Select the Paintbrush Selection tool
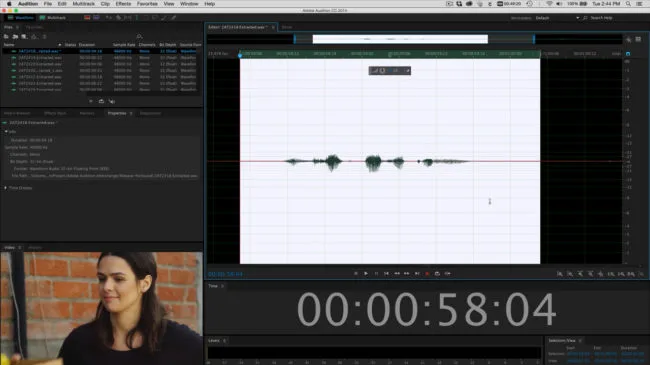Screen dimensions: 650x365 (x=164, y=18)
